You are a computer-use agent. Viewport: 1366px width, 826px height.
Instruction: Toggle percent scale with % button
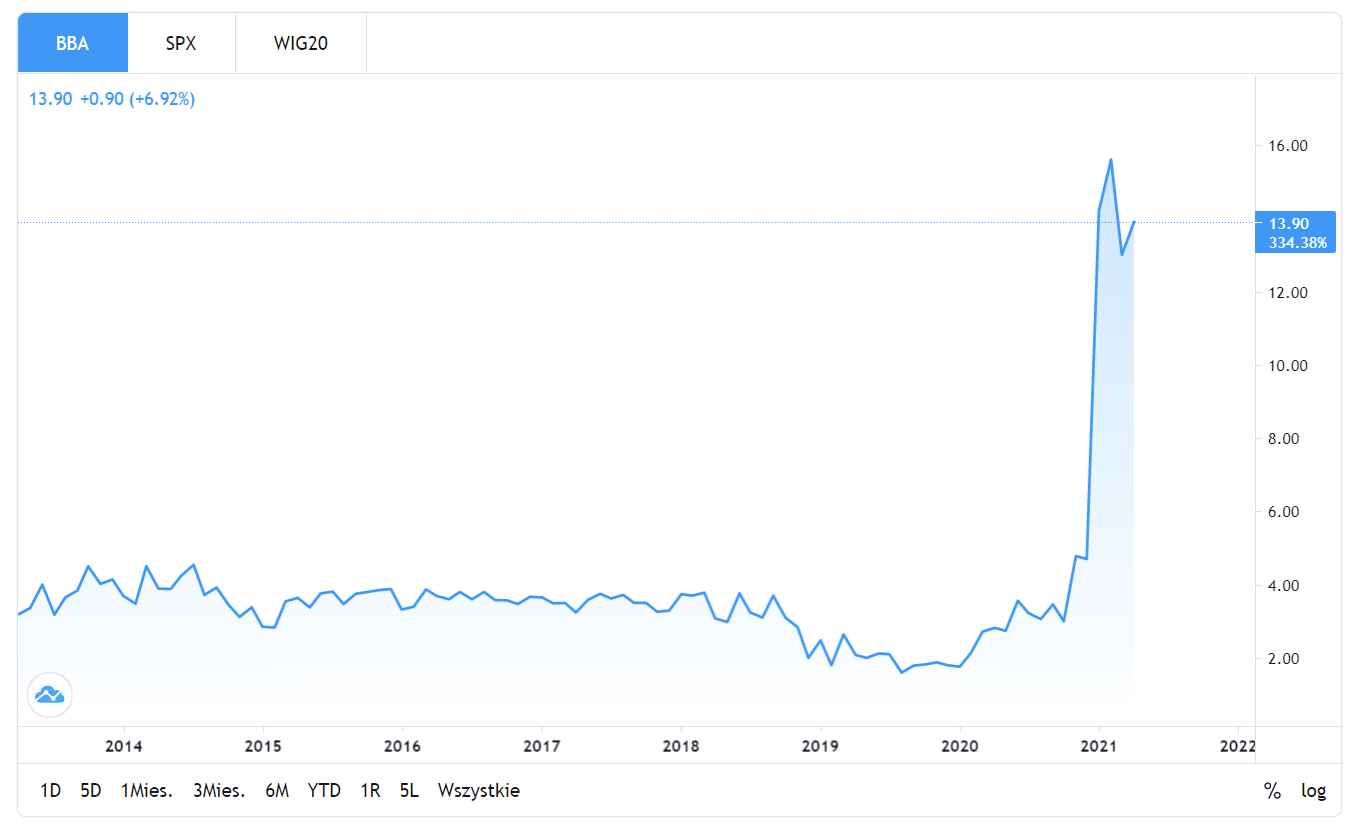pyautogui.click(x=1272, y=791)
